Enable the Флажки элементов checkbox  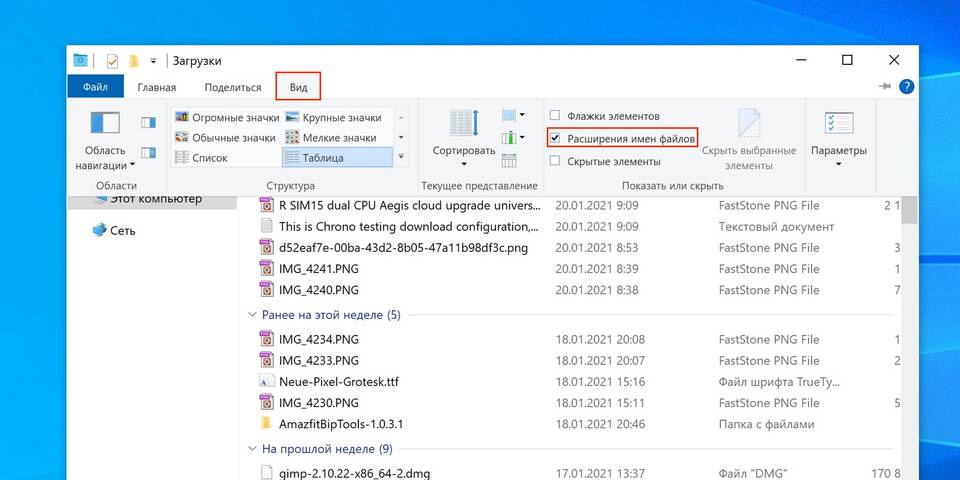(554, 116)
